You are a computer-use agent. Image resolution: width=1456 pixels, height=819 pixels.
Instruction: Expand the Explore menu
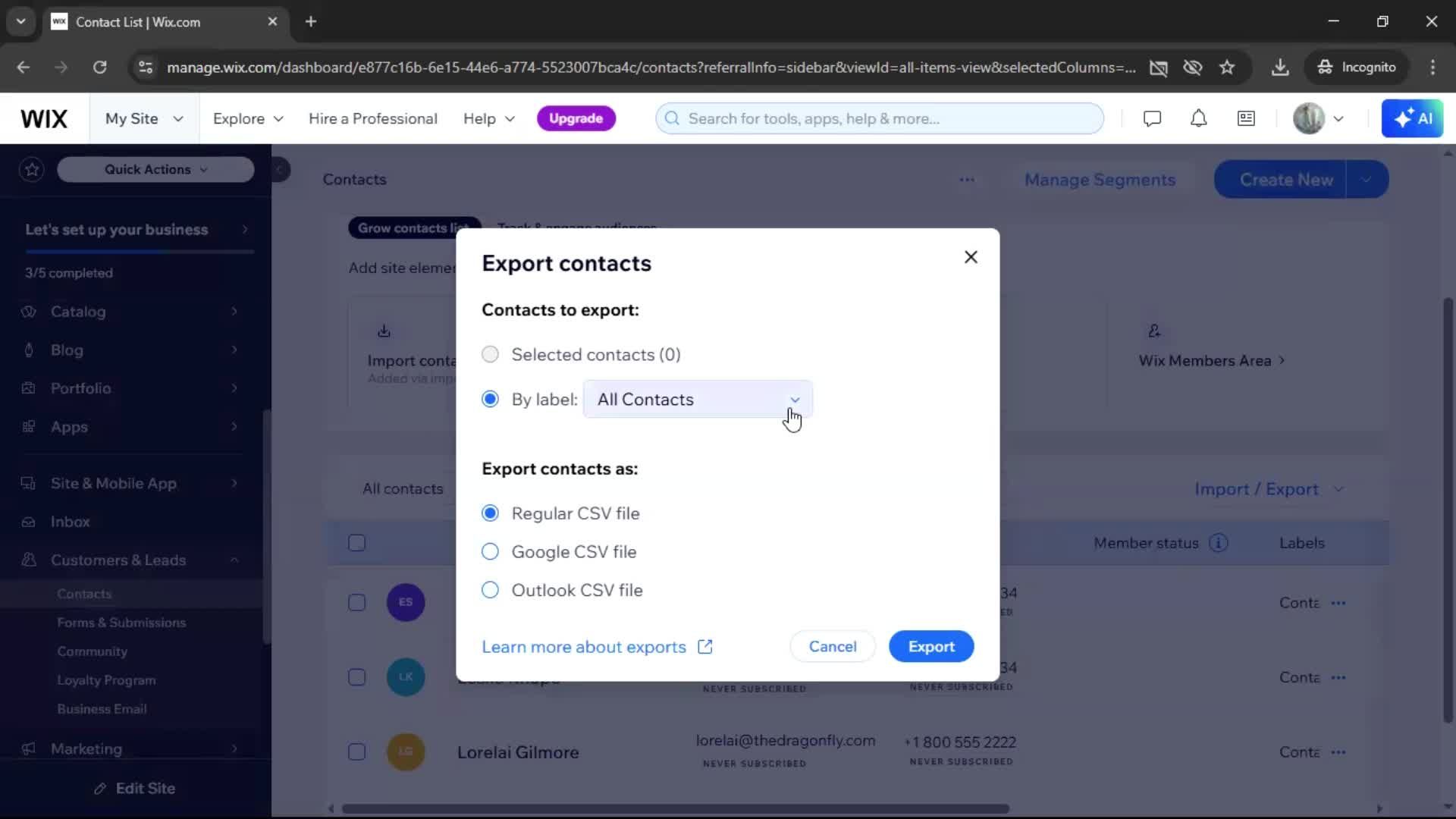pyautogui.click(x=248, y=118)
